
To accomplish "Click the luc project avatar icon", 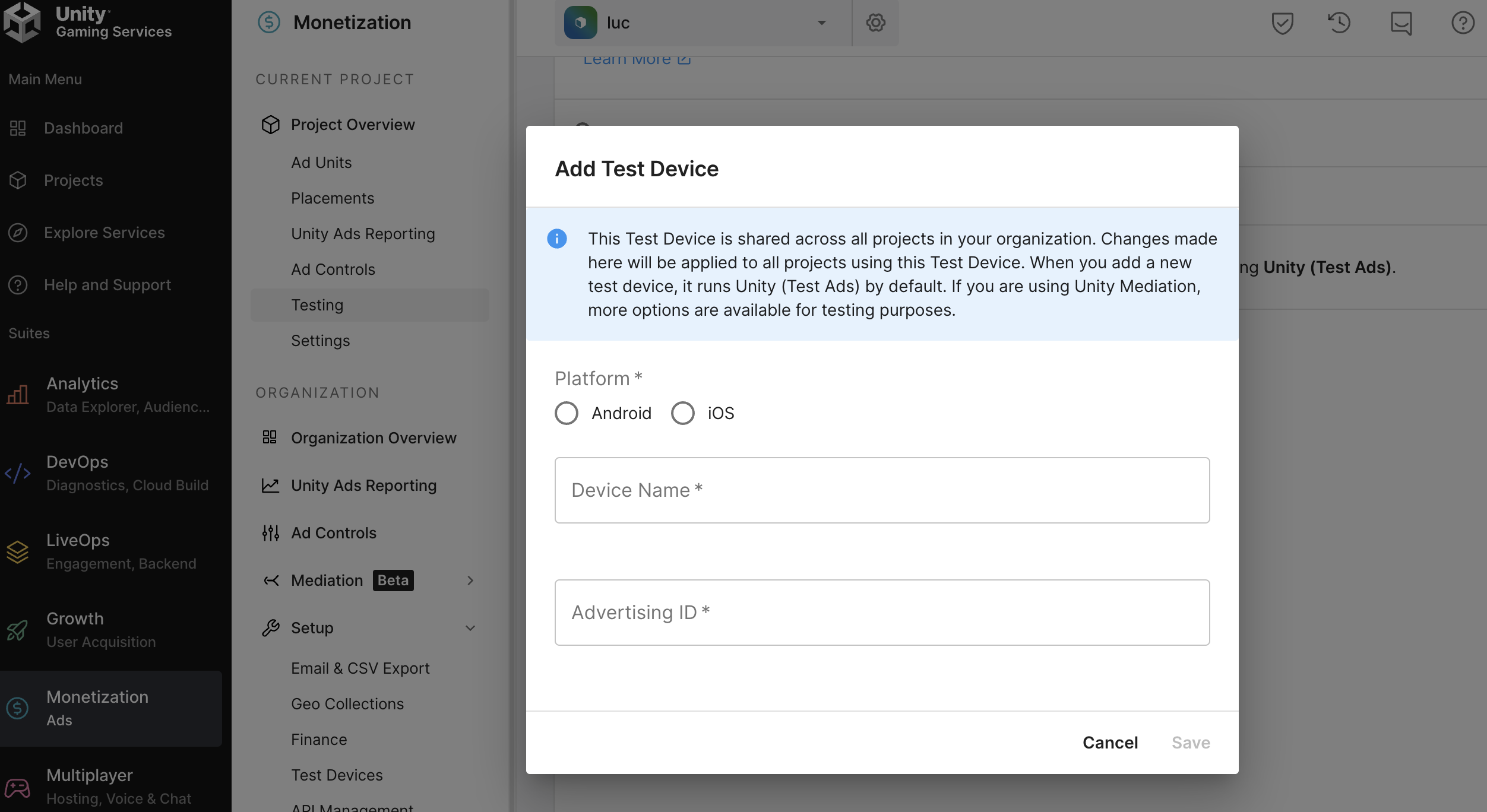I will pyautogui.click(x=581, y=23).
